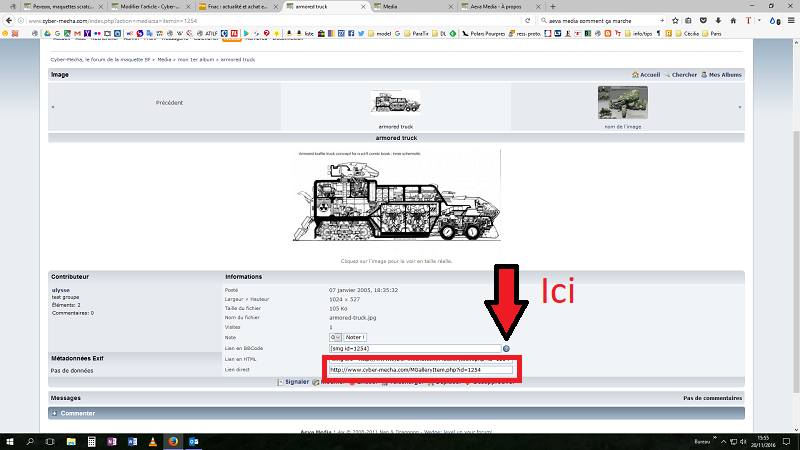Open the model bookmarks folder

[379, 34]
